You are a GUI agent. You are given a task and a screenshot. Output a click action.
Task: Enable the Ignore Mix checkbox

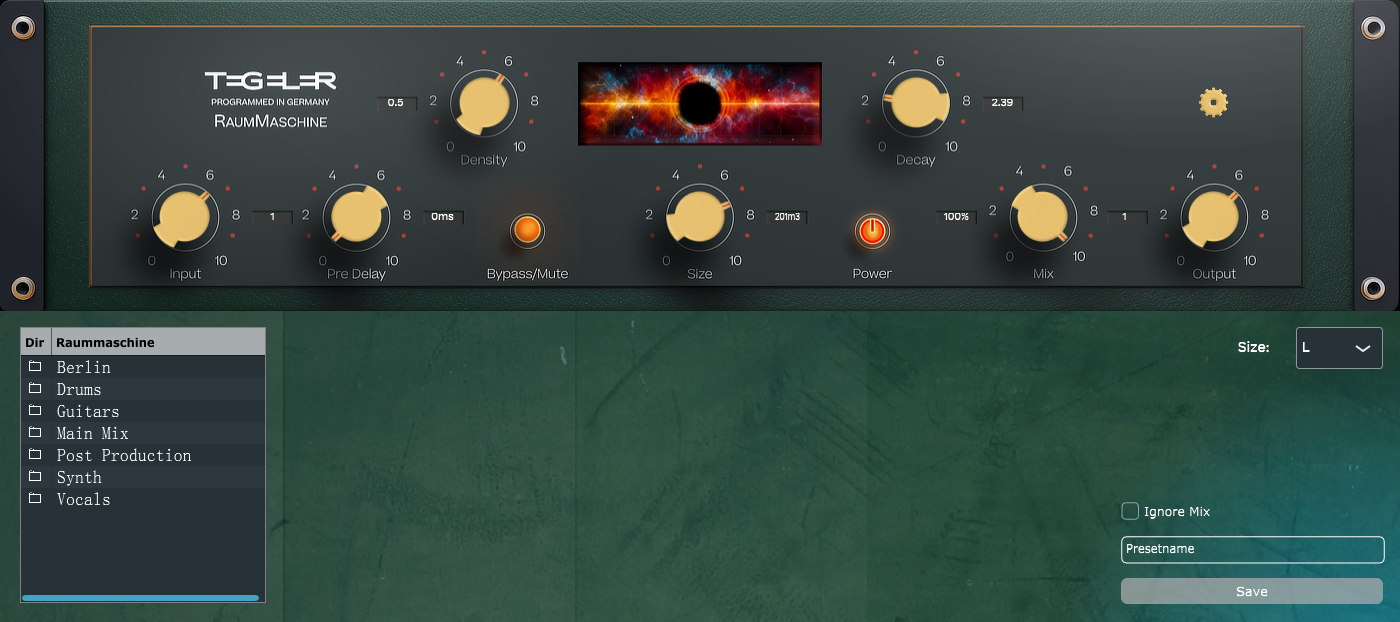pyautogui.click(x=1130, y=511)
